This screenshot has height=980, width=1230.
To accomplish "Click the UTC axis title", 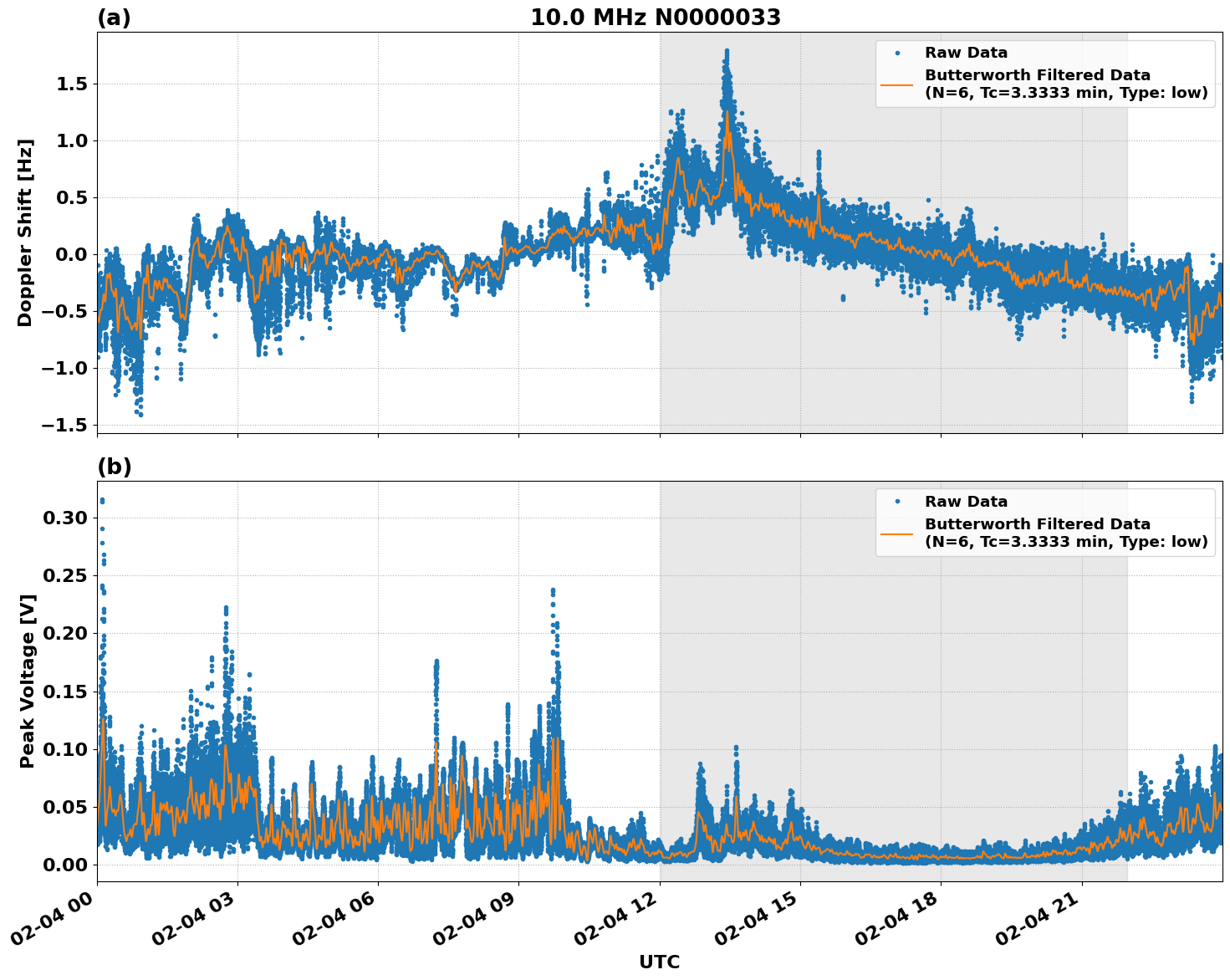I will [657, 962].
